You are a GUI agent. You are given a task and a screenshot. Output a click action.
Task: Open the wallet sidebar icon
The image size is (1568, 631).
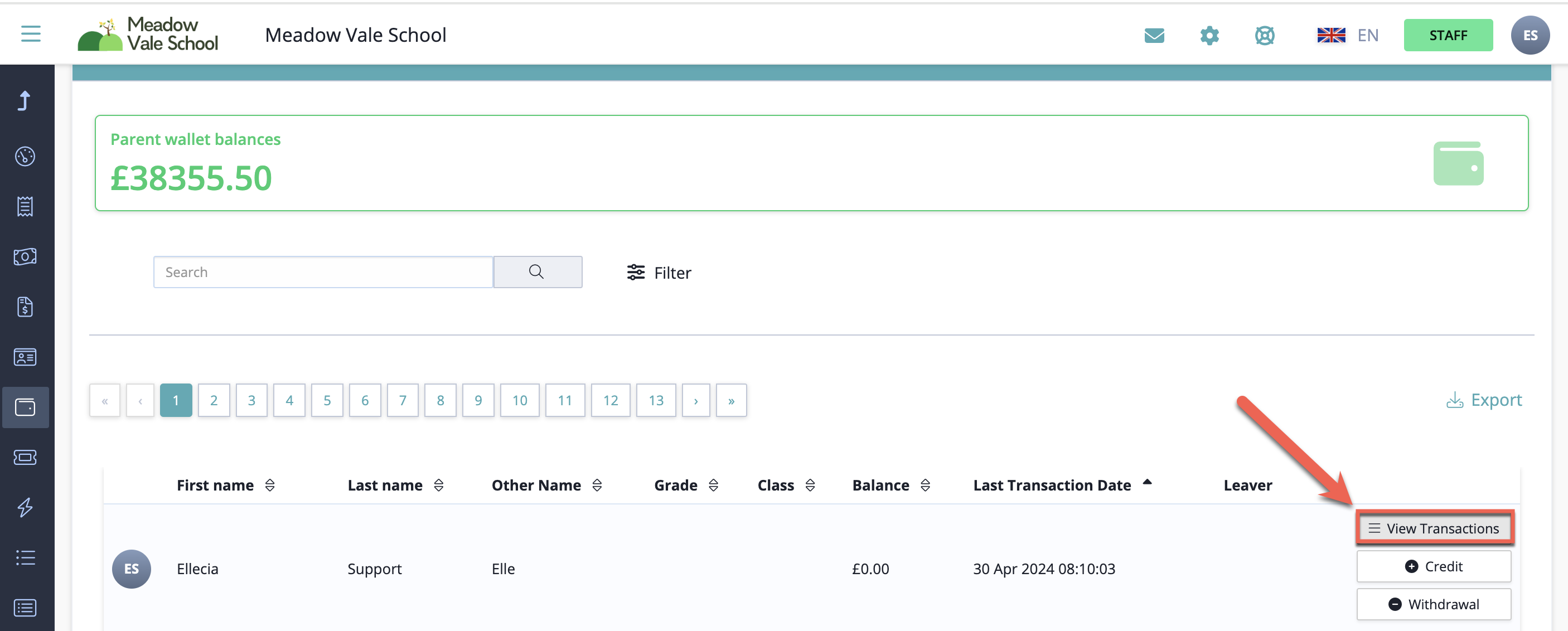click(25, 407)
